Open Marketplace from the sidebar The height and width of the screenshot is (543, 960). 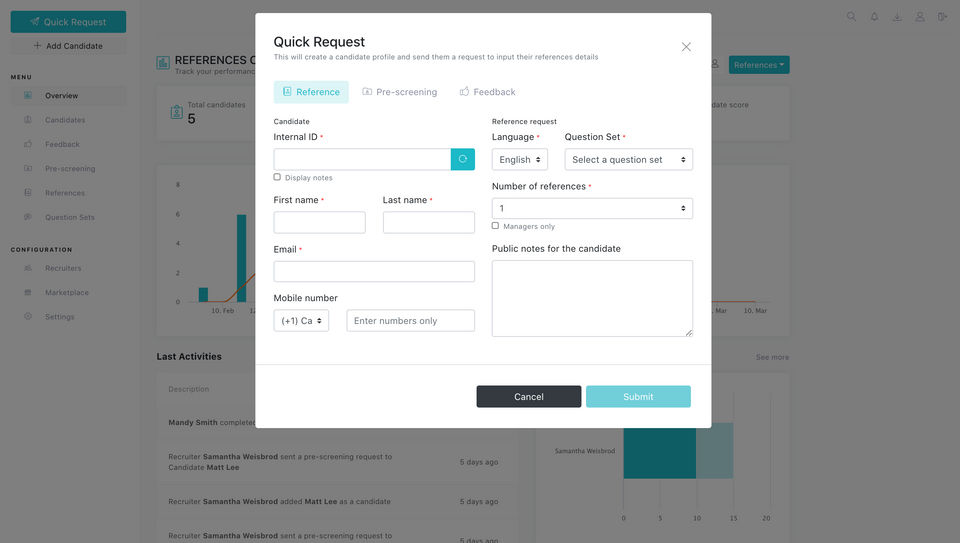point(67,293)
